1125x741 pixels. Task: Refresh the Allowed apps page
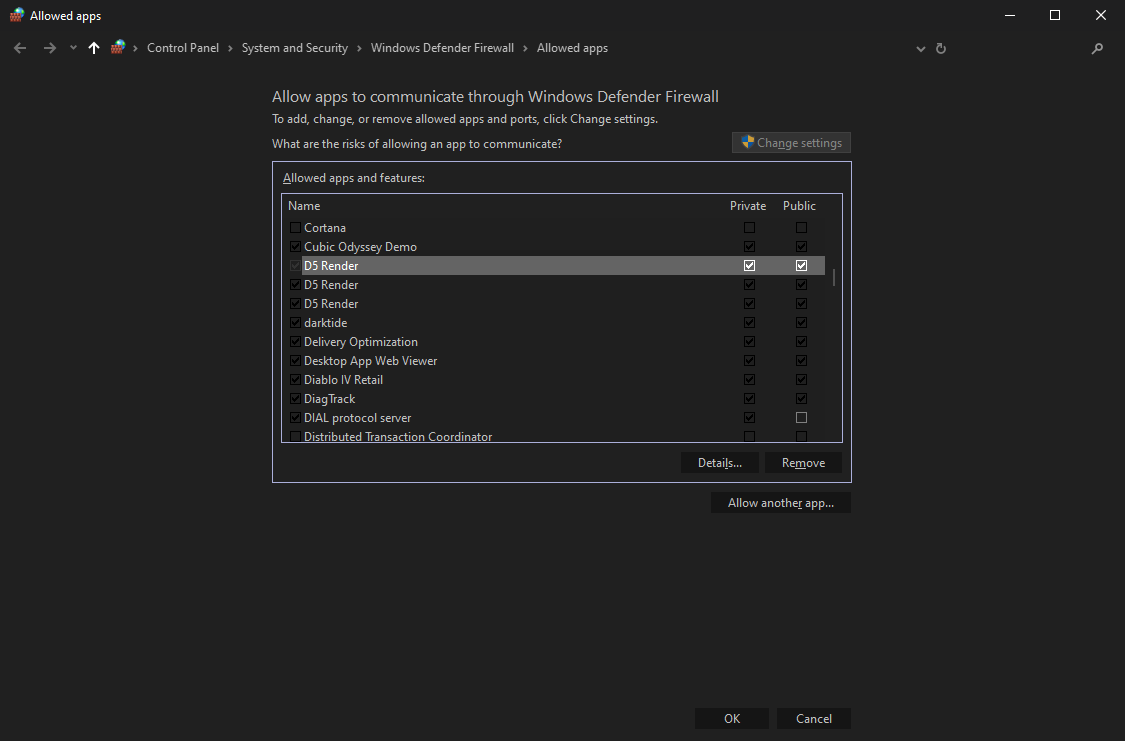(941, 49)
